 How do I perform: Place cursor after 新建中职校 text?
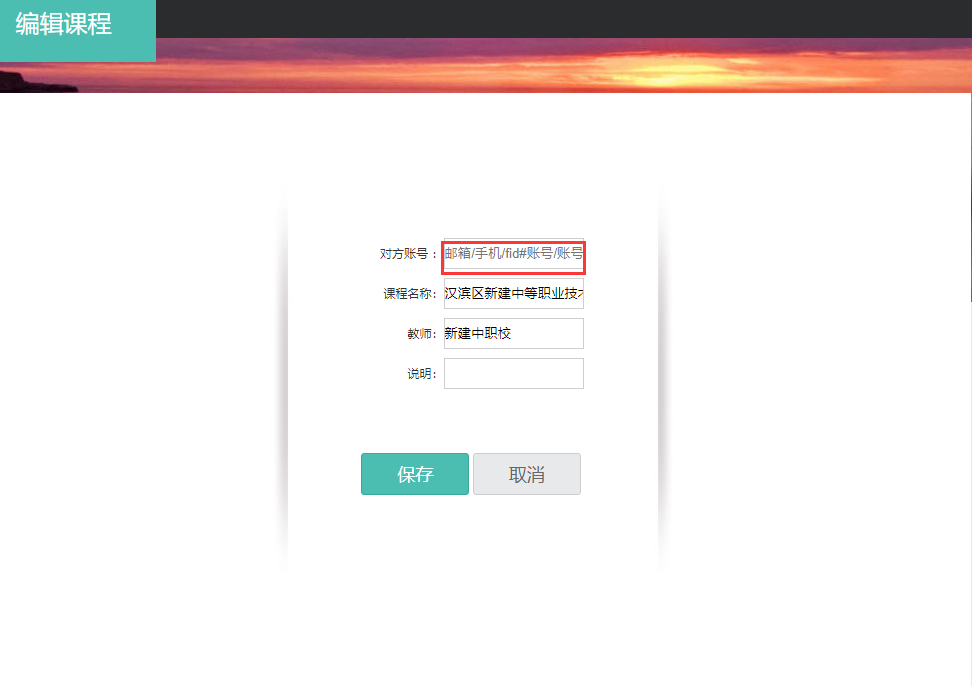pos(513,333)
